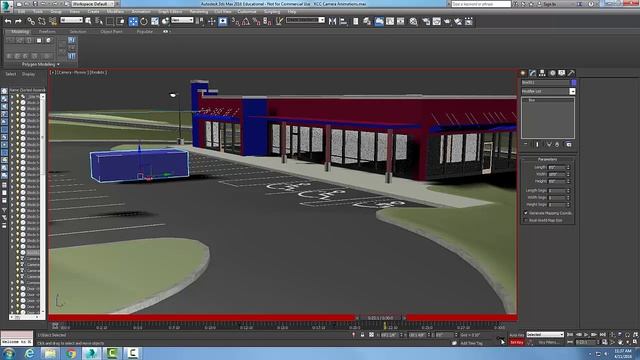Click the search keyword input field
Viewport: 640px width, 360px height.
[481, 4]
